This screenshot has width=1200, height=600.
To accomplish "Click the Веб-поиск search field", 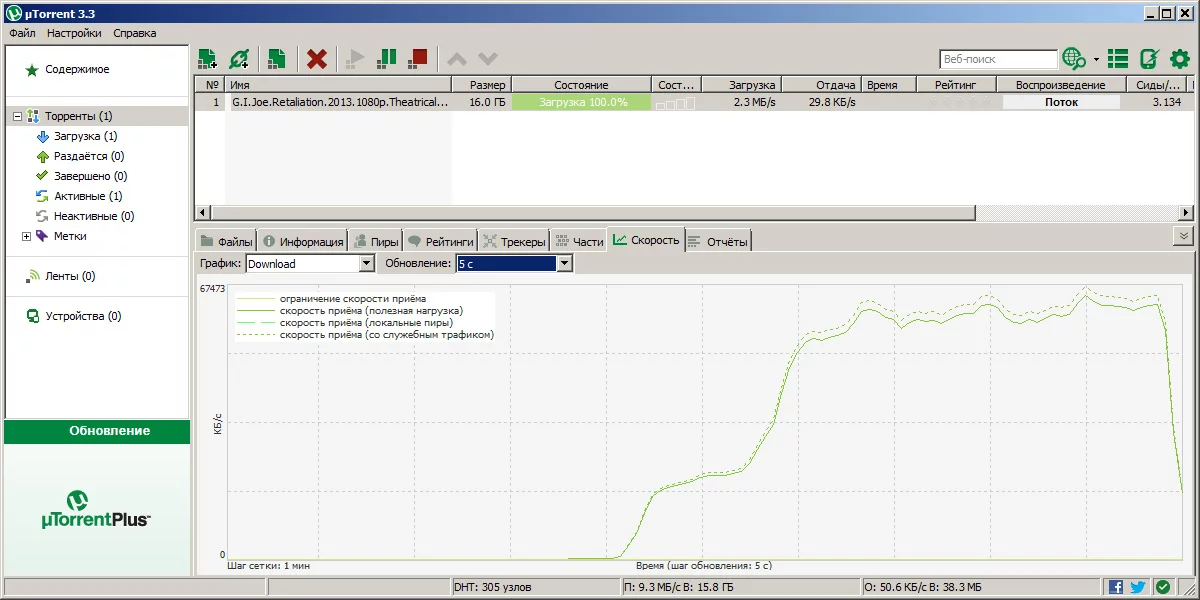I will point(997,59).
